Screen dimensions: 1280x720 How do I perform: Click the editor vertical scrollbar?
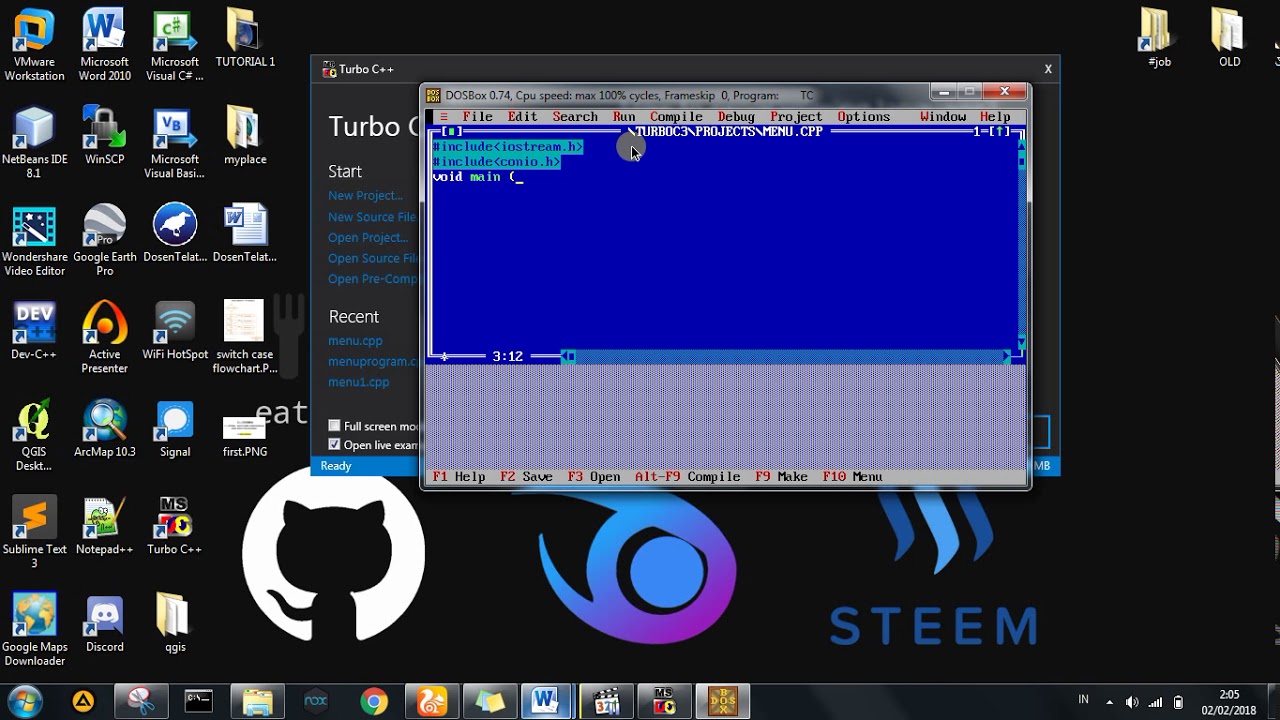point(1021,244)
